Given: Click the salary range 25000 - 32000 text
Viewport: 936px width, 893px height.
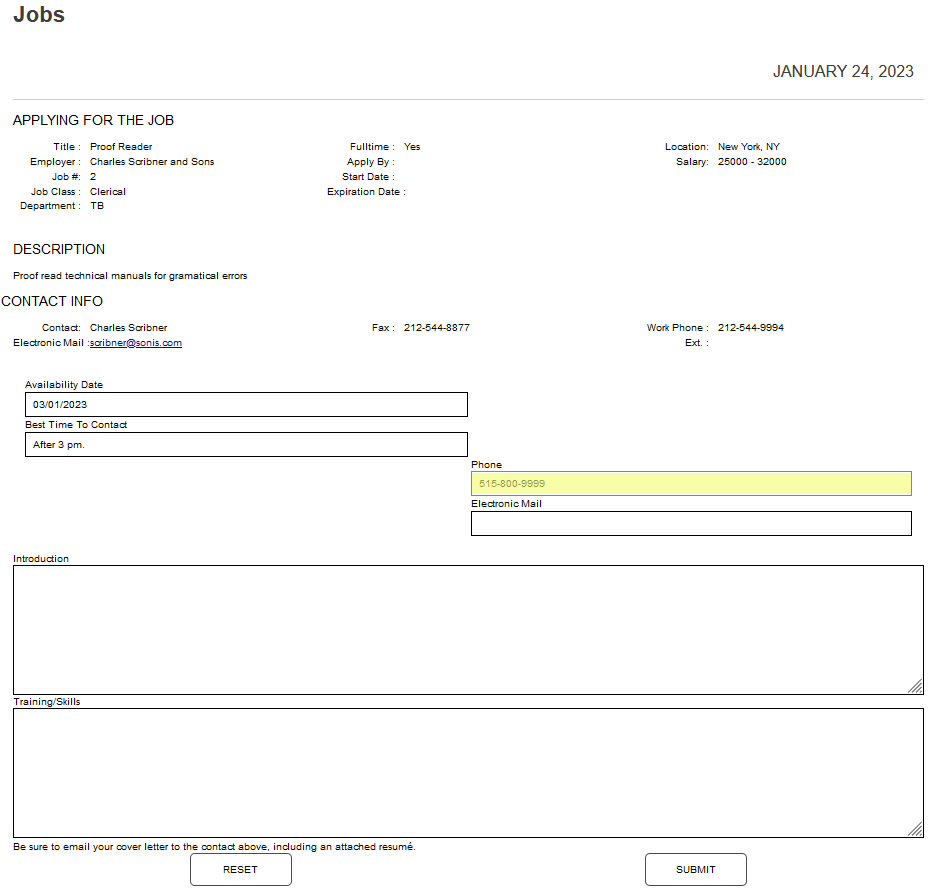Looking at the screenshot, I should (751, 161).
